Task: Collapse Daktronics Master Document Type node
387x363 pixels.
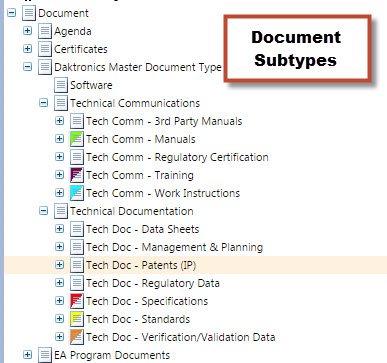Action: (28, 67)
